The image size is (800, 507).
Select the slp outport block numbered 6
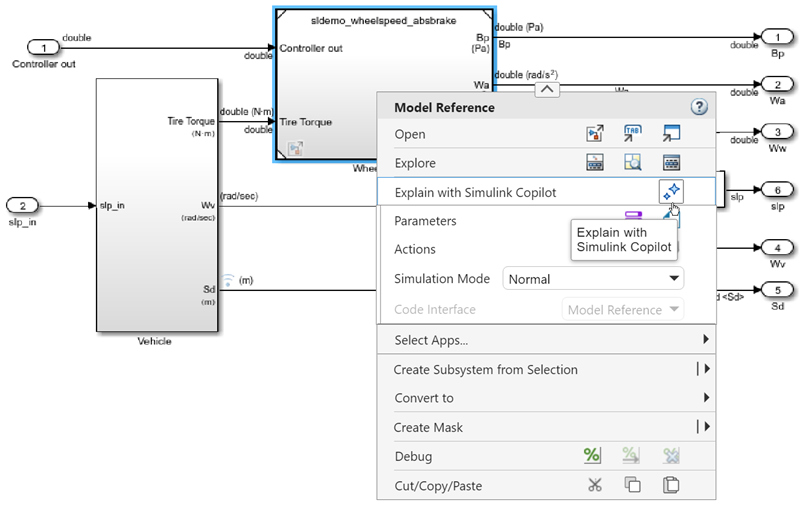tap(776, 189)
